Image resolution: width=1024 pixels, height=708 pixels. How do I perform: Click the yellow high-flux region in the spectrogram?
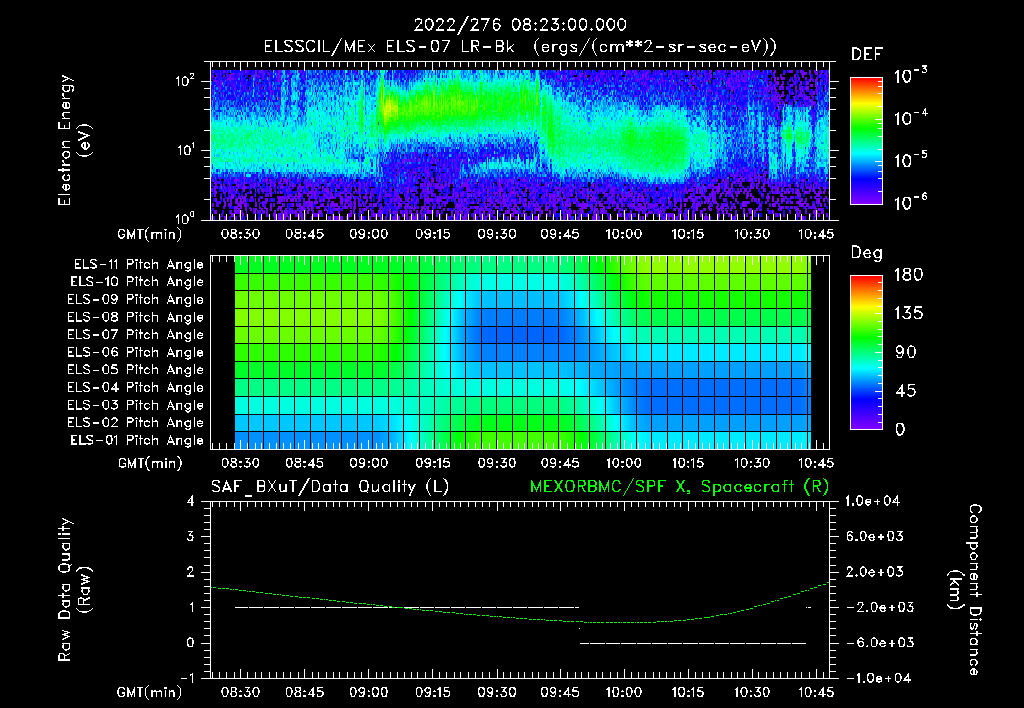390,108
